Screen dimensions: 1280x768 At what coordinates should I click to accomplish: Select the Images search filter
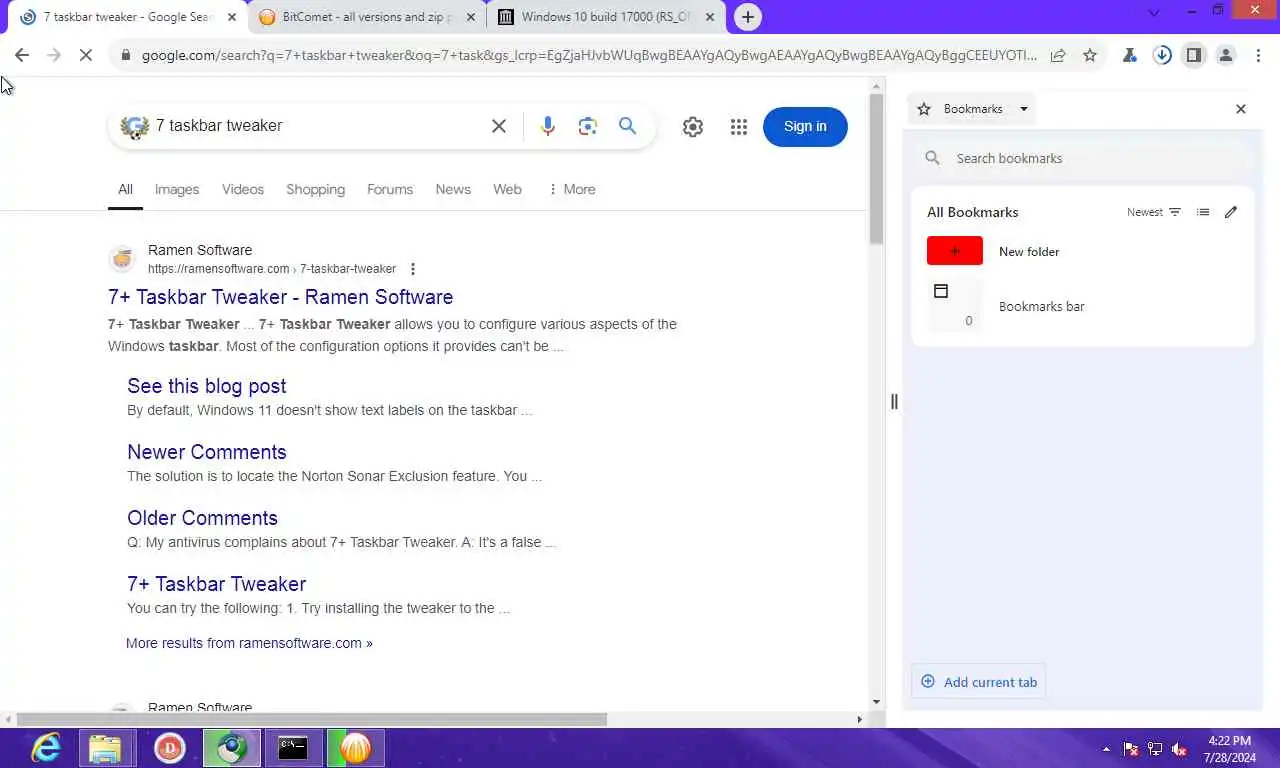(177, 189)
